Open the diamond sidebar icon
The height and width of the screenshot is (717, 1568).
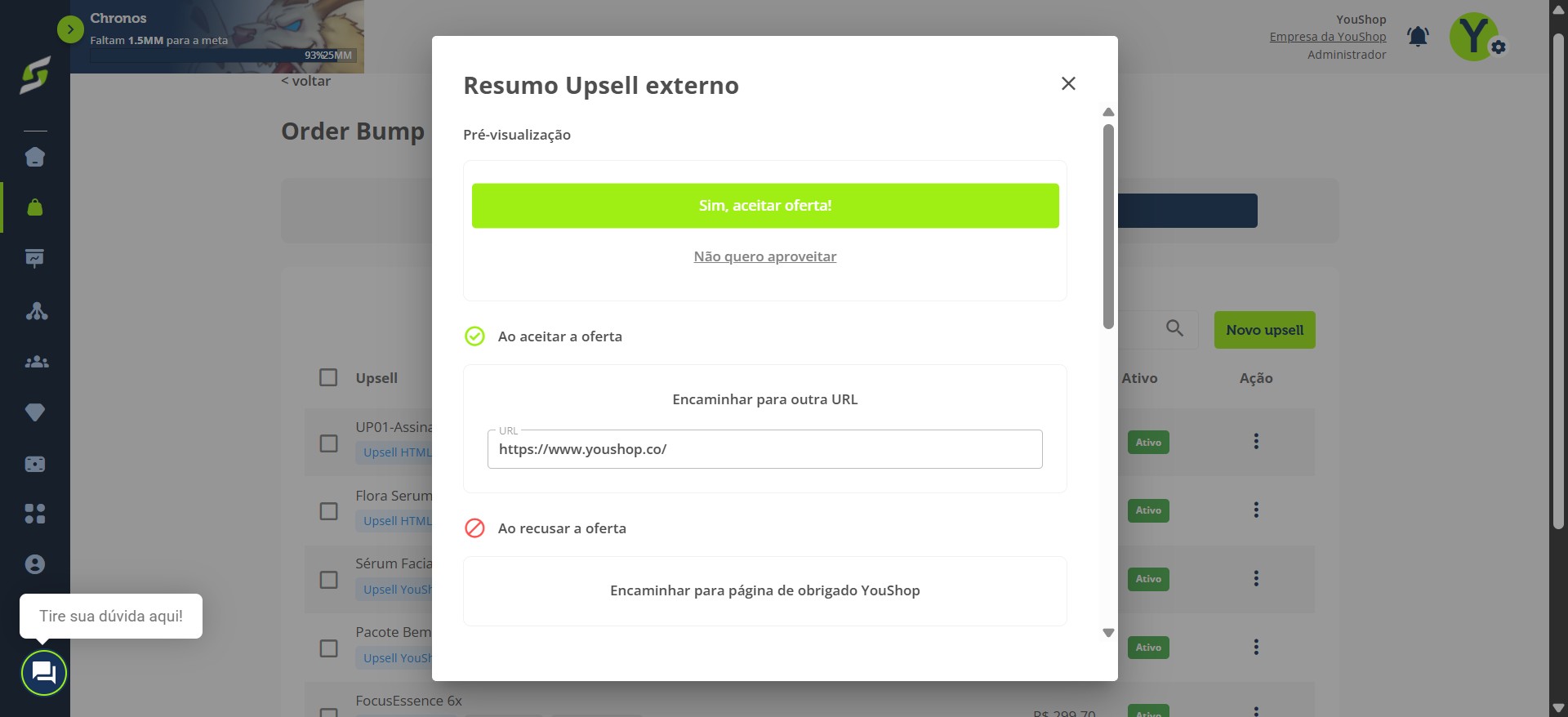pyautogui.click(x=35, y=412)
